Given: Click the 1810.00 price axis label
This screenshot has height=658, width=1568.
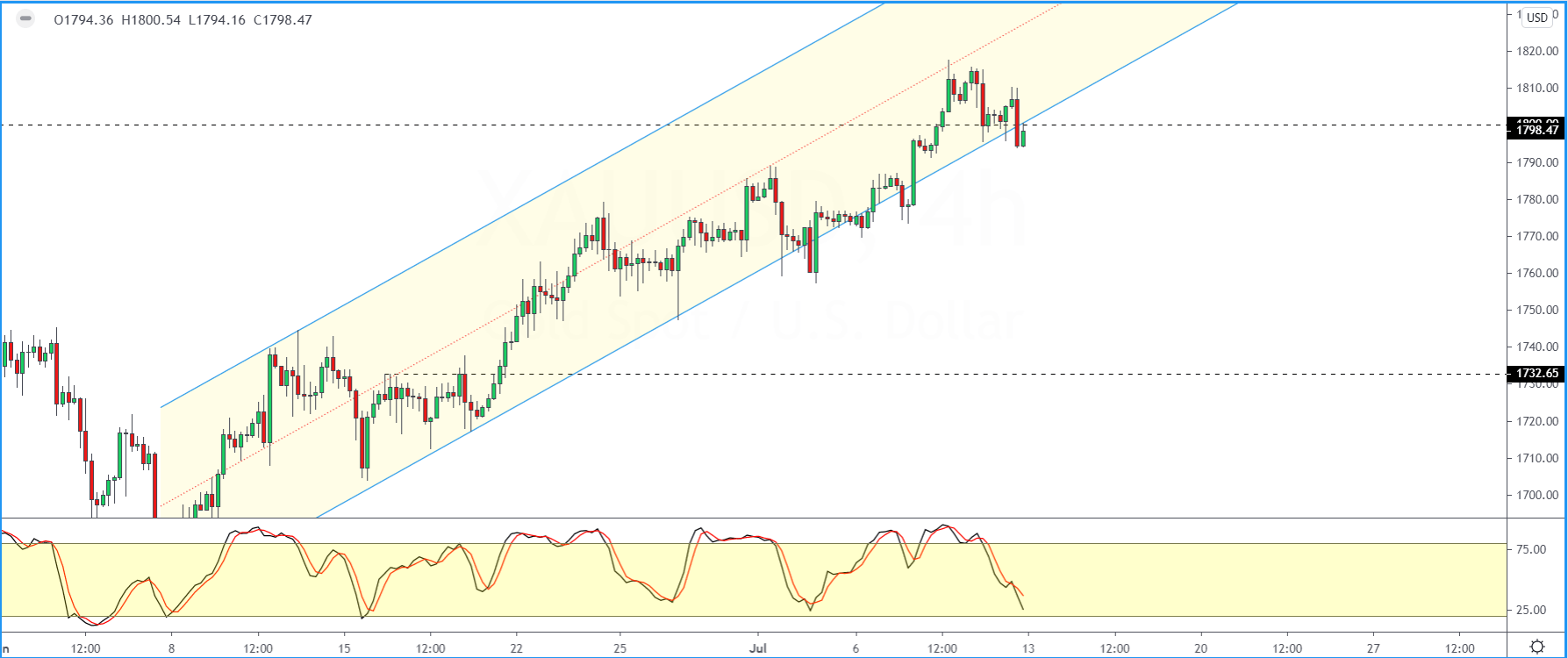Looking at the screenshot, I should (1538, 88).
